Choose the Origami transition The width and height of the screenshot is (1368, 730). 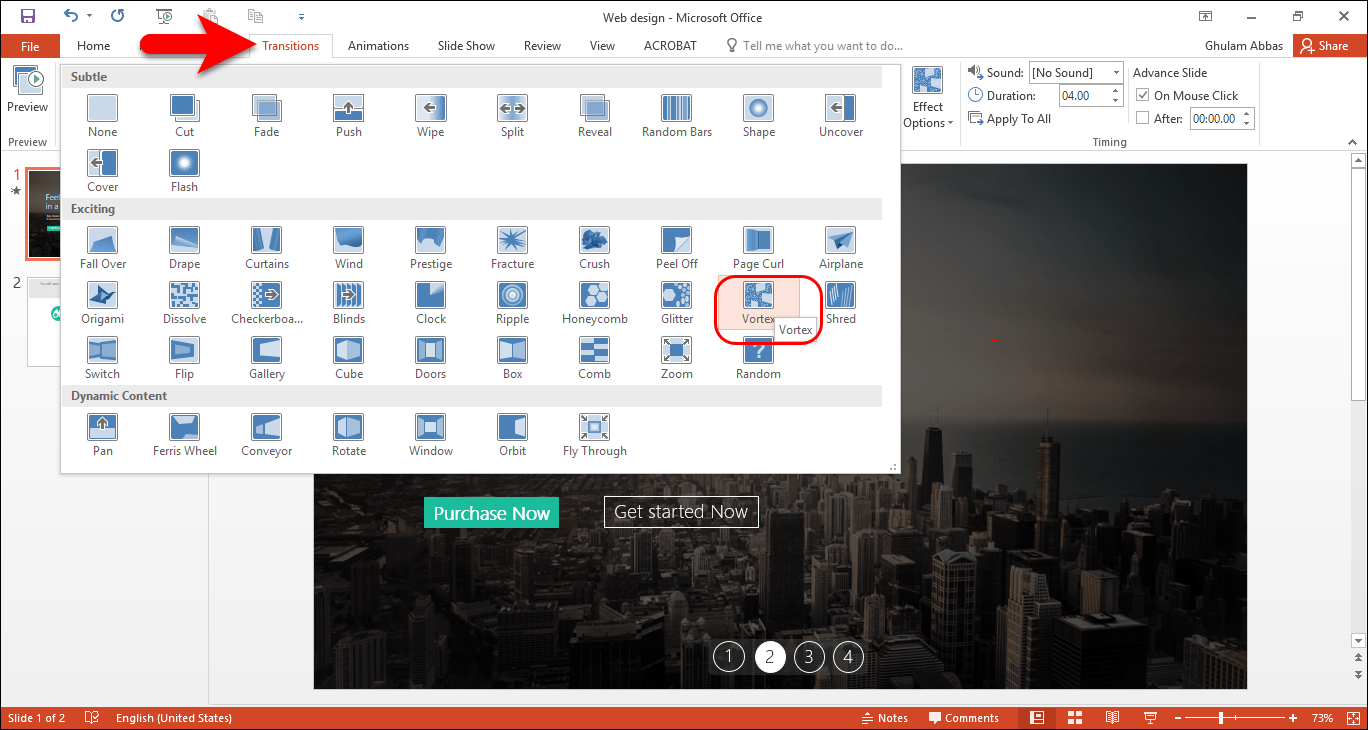pos(102,303)
